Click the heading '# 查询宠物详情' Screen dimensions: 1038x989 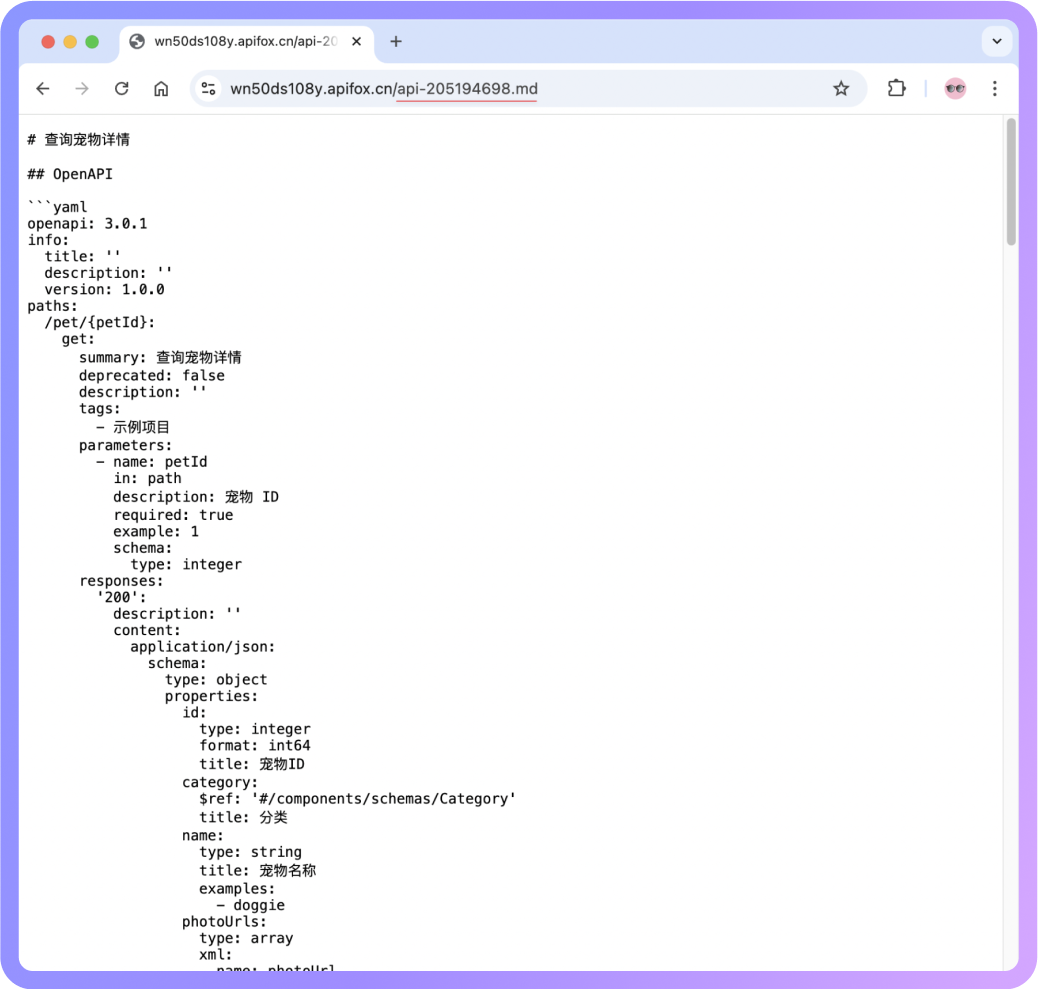pyautogui.click(x=79, y=140)
